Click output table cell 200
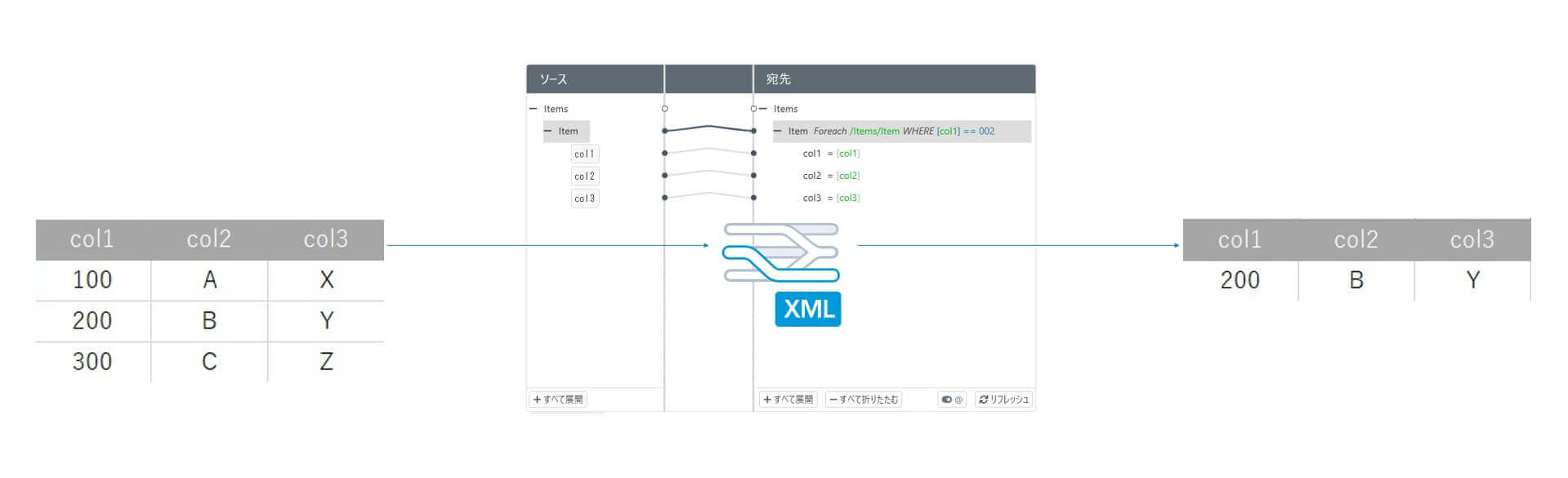 point(1240,280)
